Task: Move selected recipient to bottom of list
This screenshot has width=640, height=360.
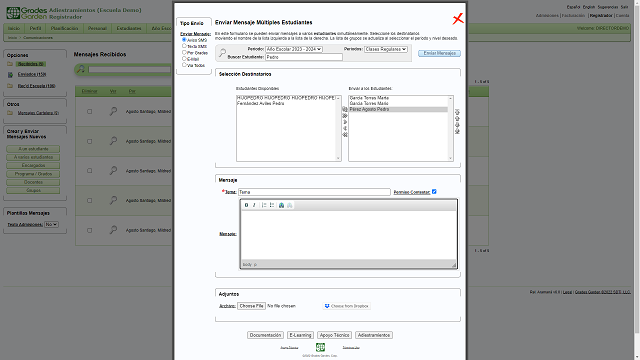Action: click(x=457, y=131)
